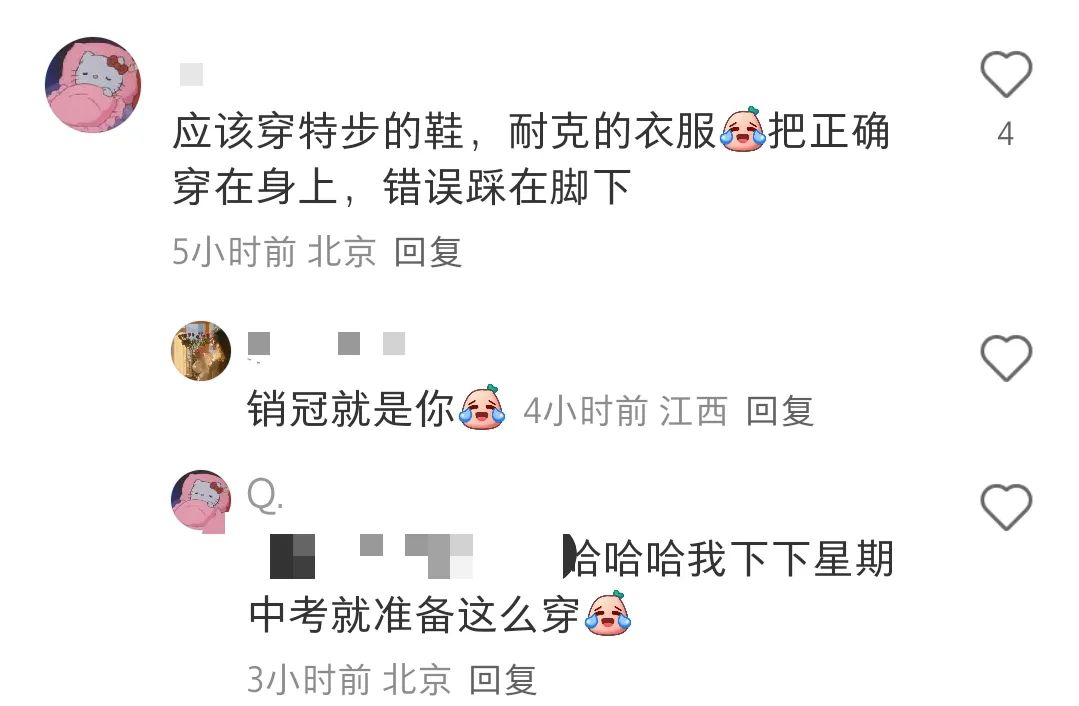
Task: Open the golden avatar of the 江西 replier
Action: [201, 350]
